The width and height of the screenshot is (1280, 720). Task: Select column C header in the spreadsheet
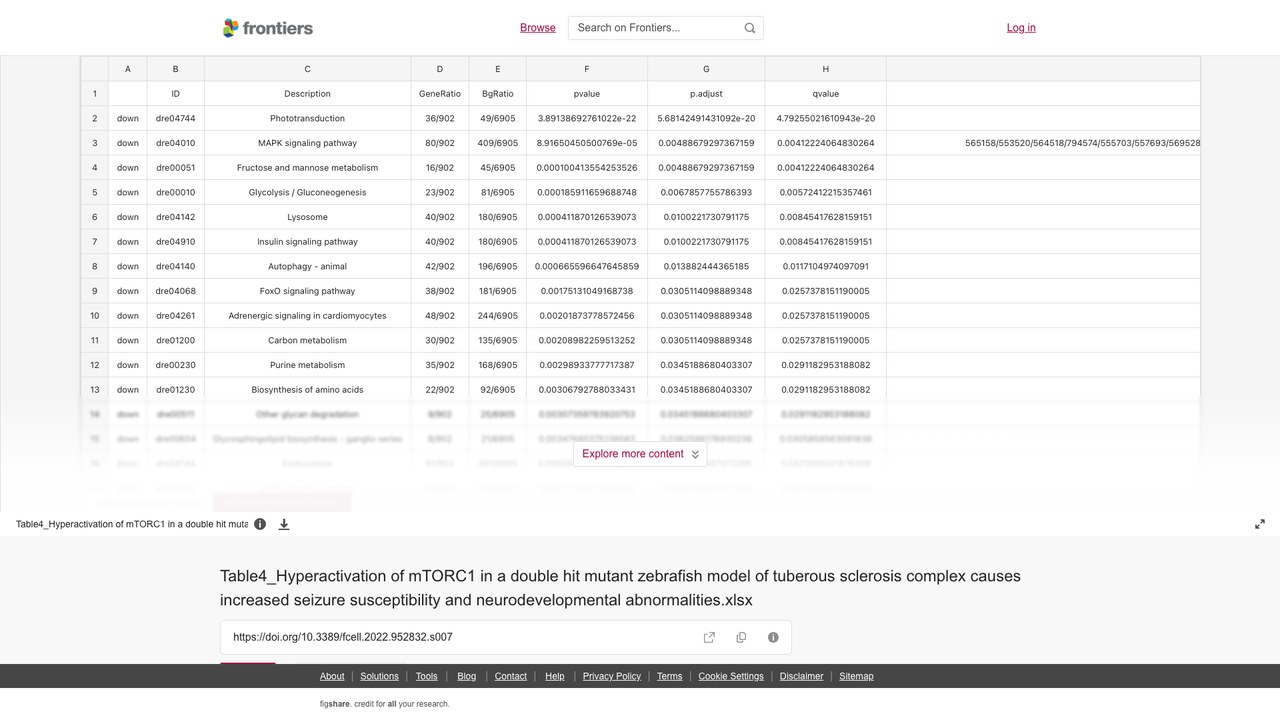pos(307,69)
